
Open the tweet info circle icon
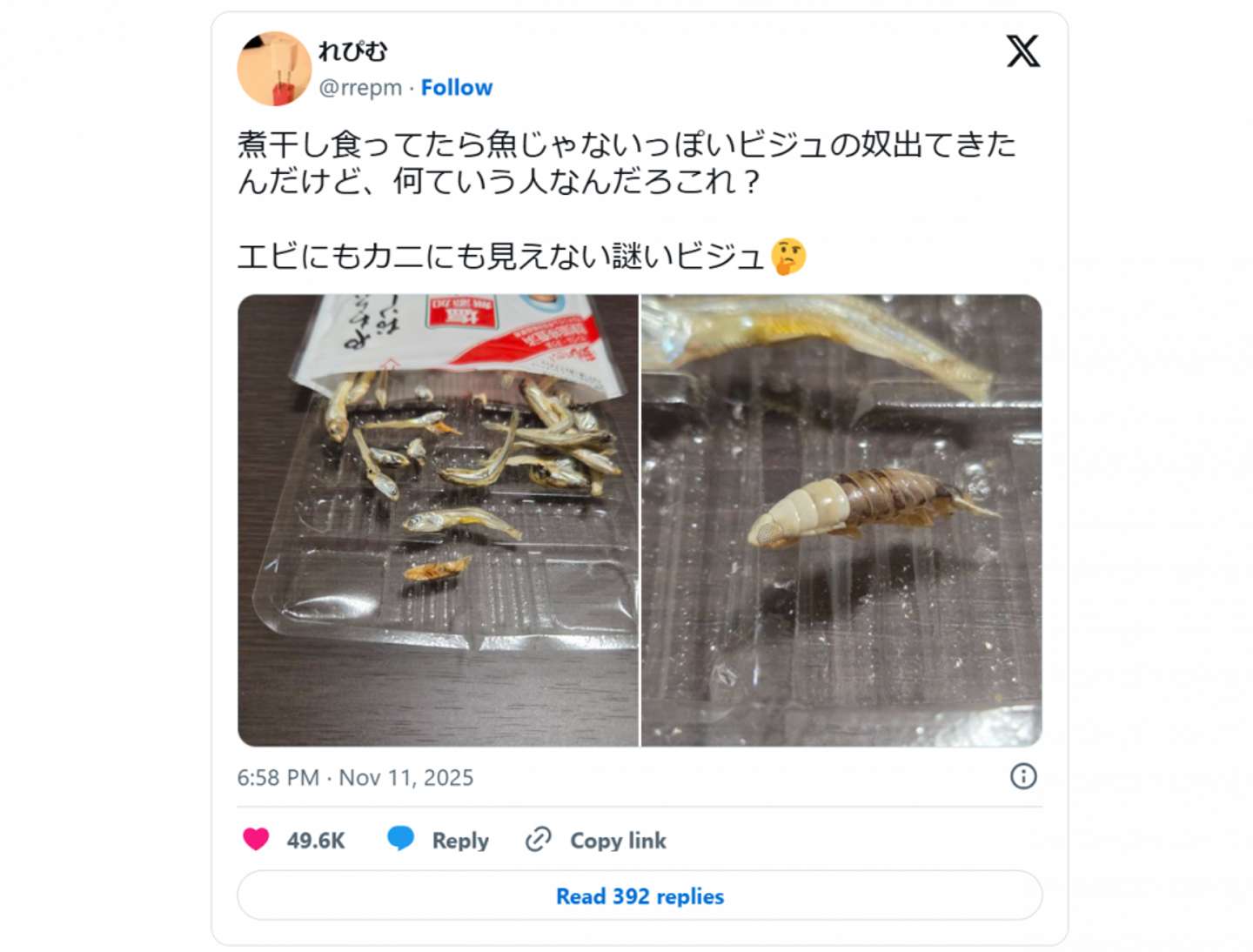click(1023, 776)
